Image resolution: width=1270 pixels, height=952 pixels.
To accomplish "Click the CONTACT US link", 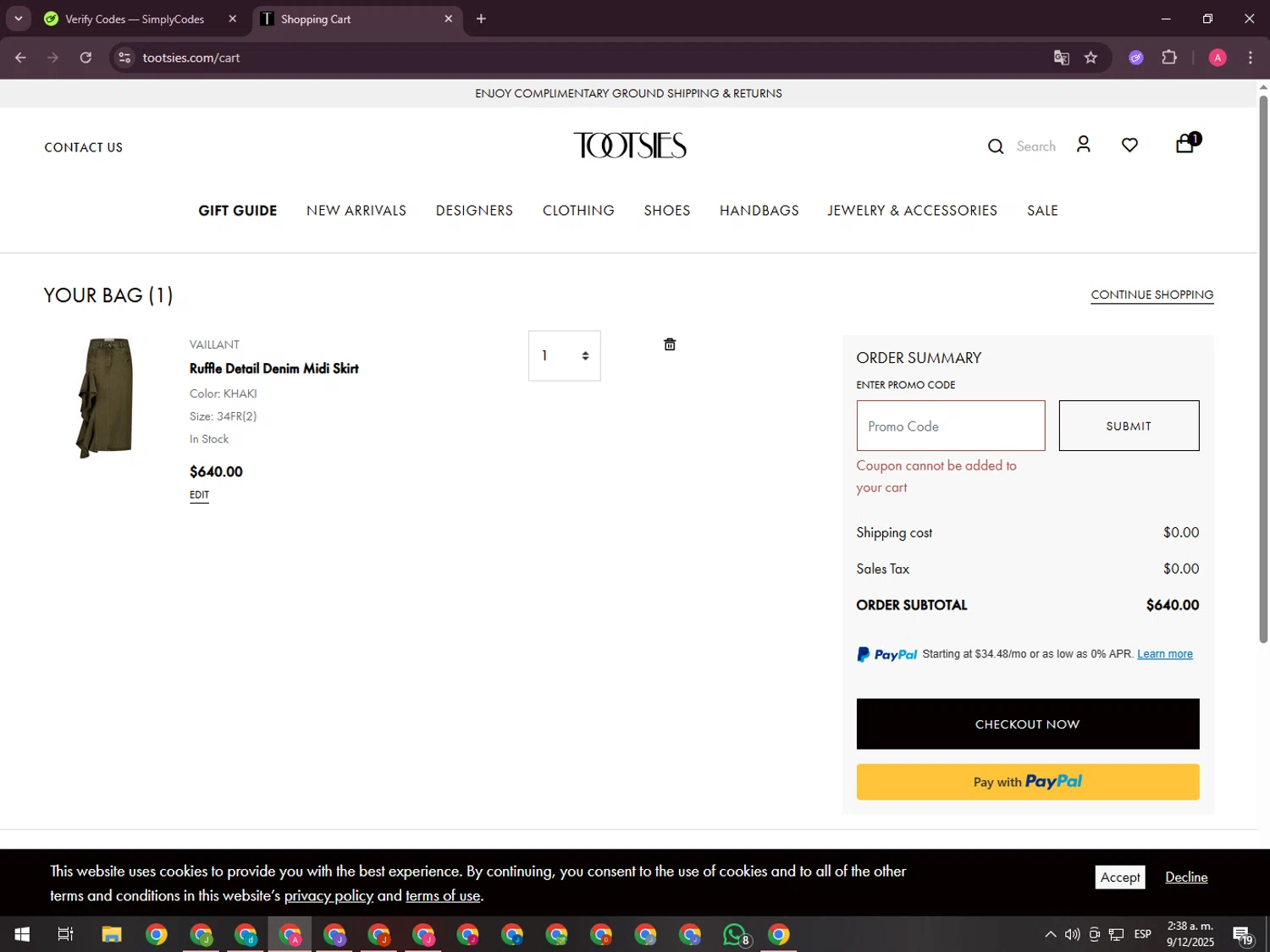I will click(x=84, y=147).
